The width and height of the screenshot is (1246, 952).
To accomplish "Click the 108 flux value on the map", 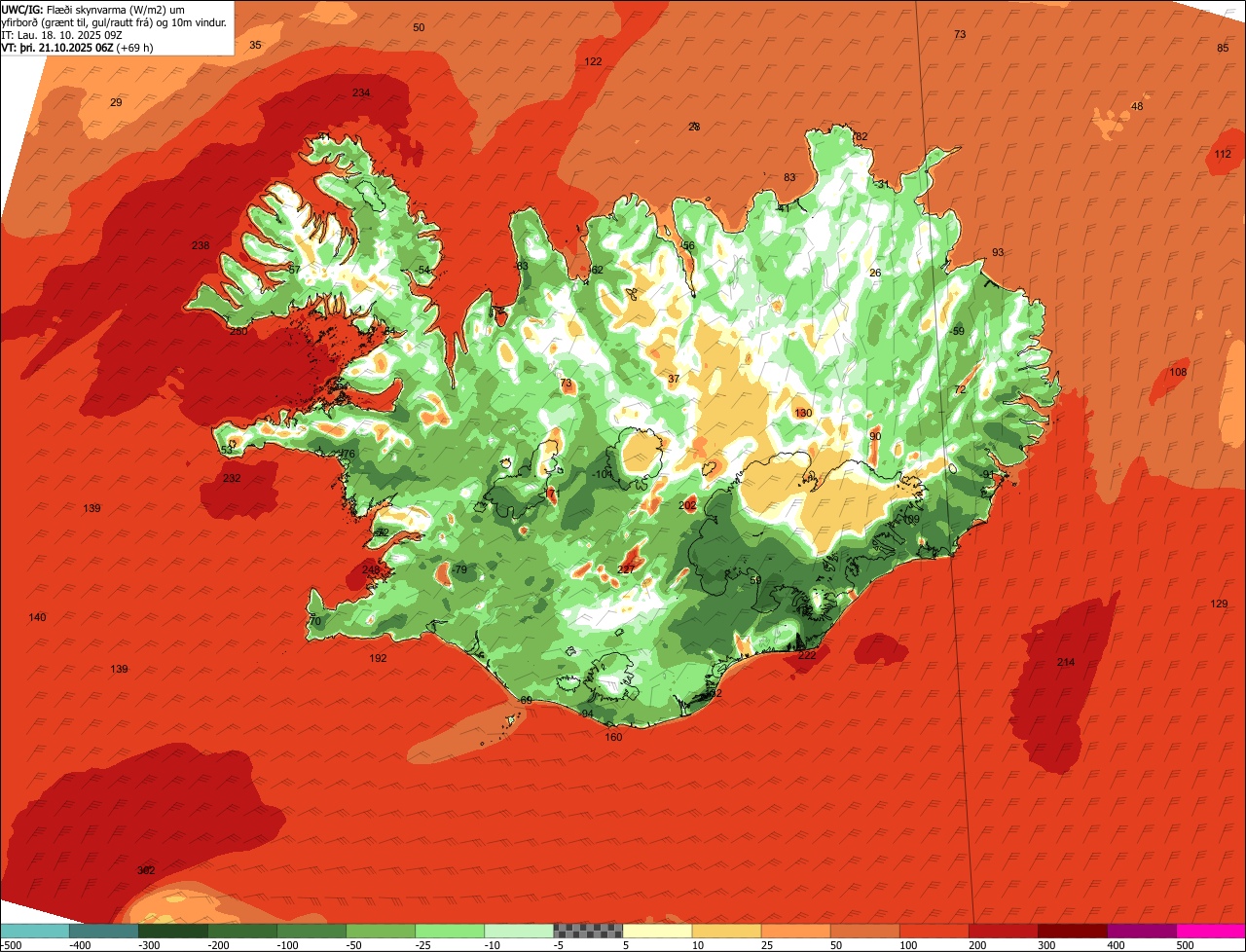I will [x=1178, y=373].
